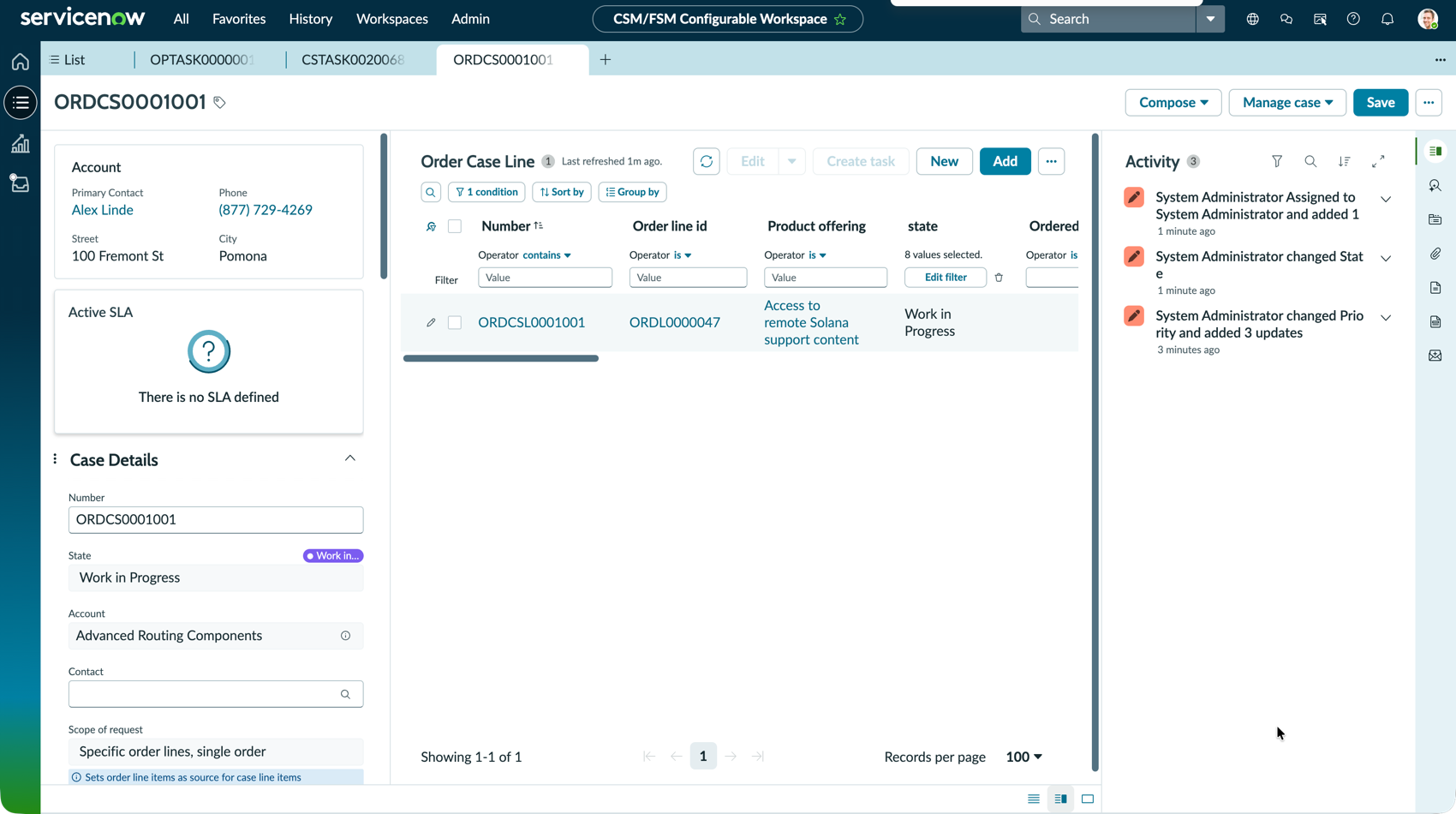The image size is (1456, 814).
Task: Expand the 'changed State' activity entry
Action: click(x=1385, y=258)
